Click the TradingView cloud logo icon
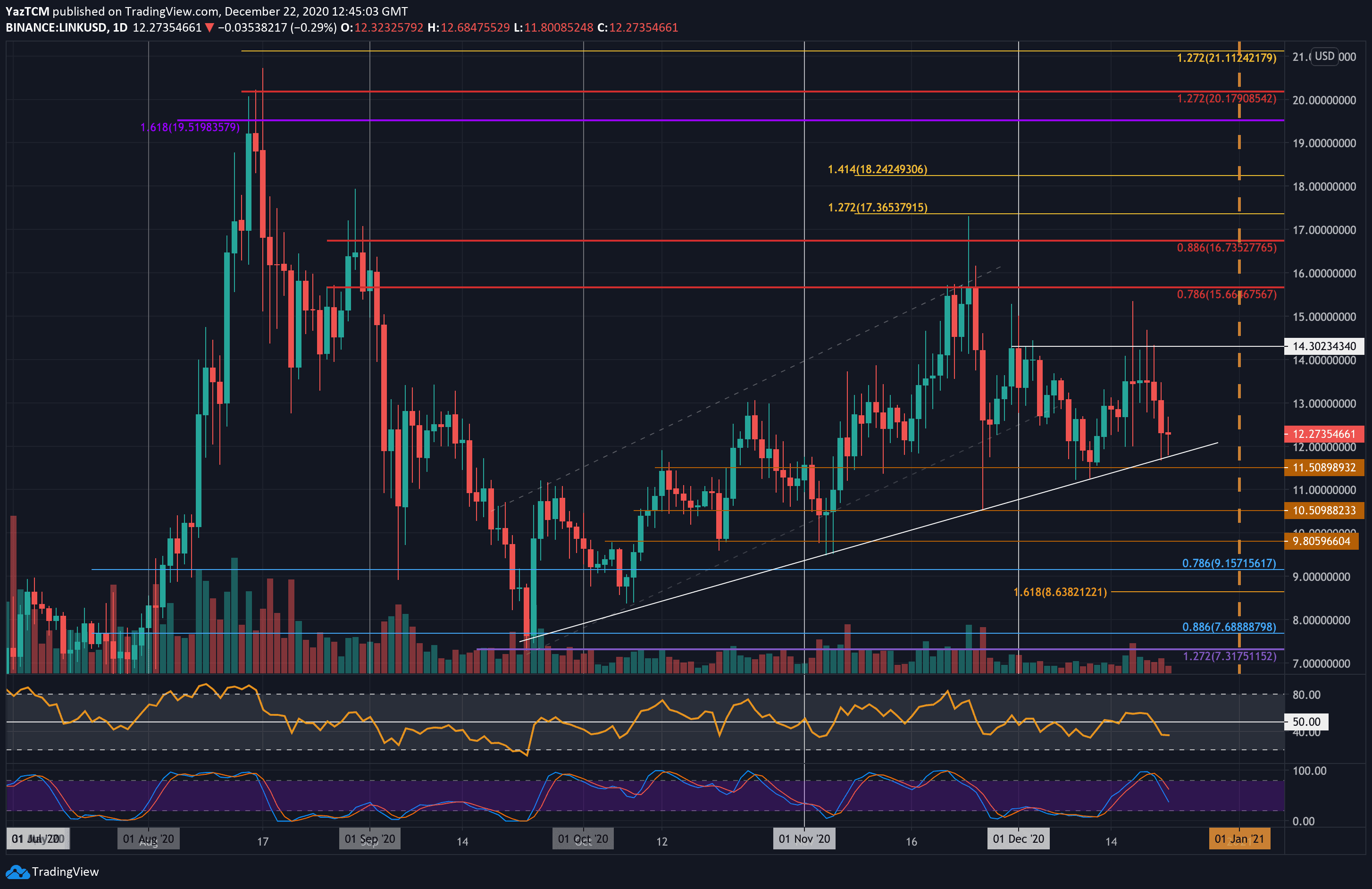Screen dimensions: 1372x889 pyautogui.click(x=17, y=872)
